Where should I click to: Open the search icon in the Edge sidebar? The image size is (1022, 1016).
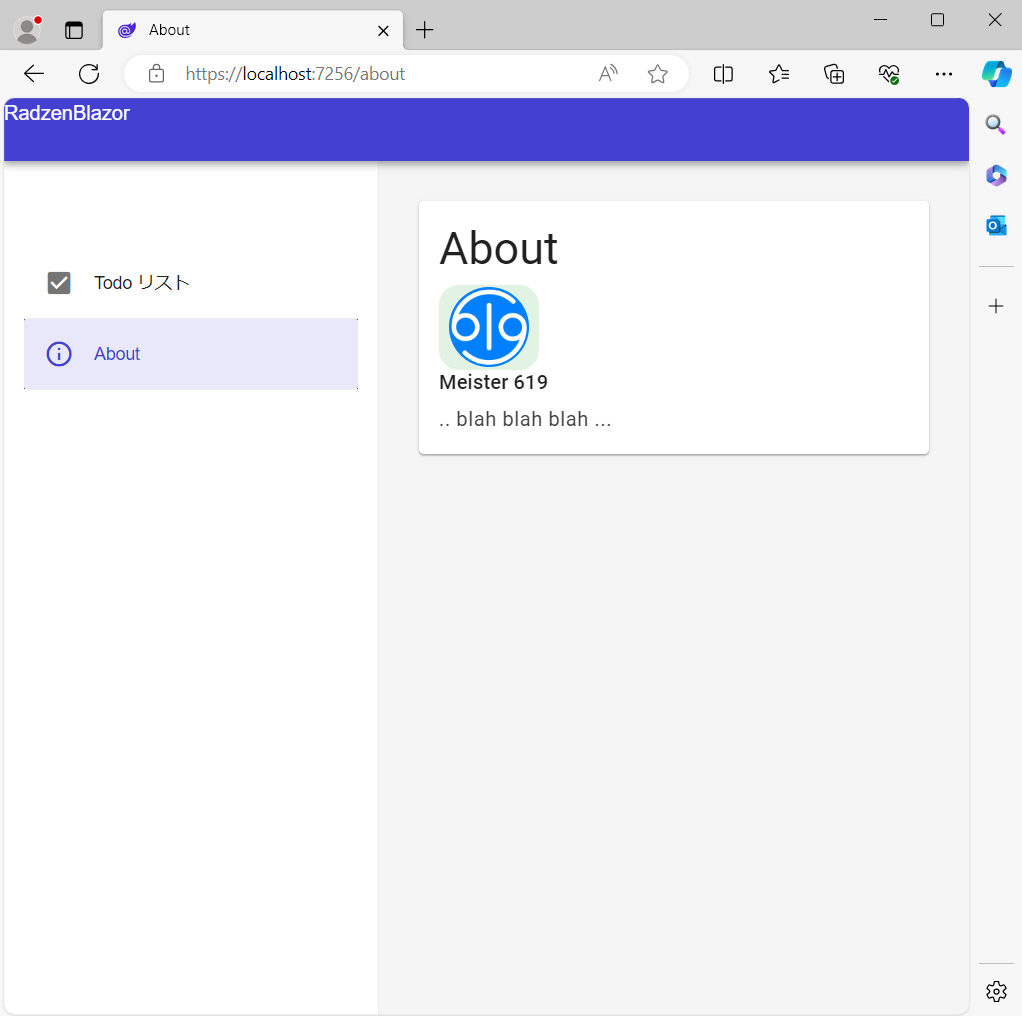(x=996, y=125)
